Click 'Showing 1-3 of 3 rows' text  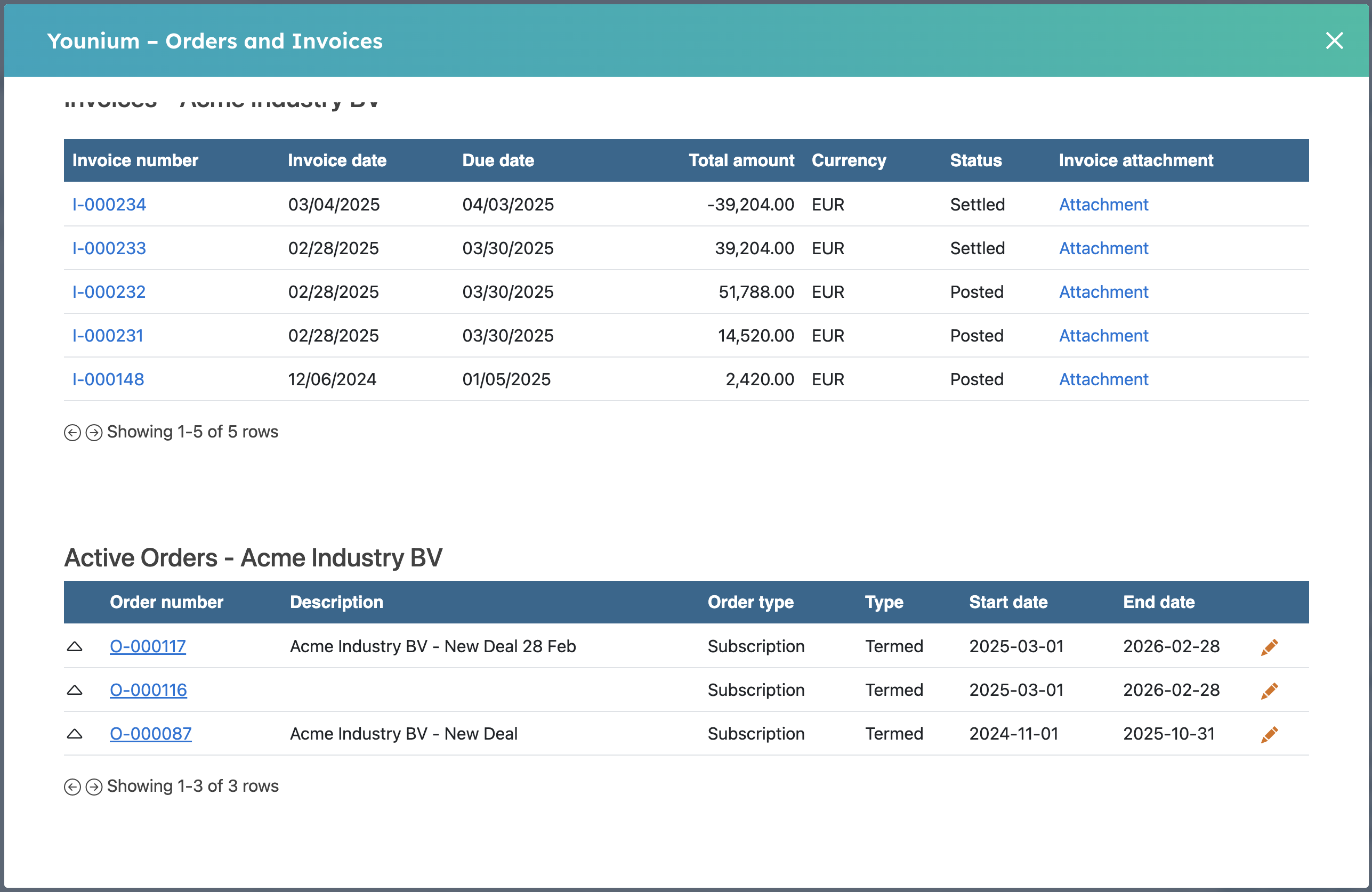coord(192,786)
